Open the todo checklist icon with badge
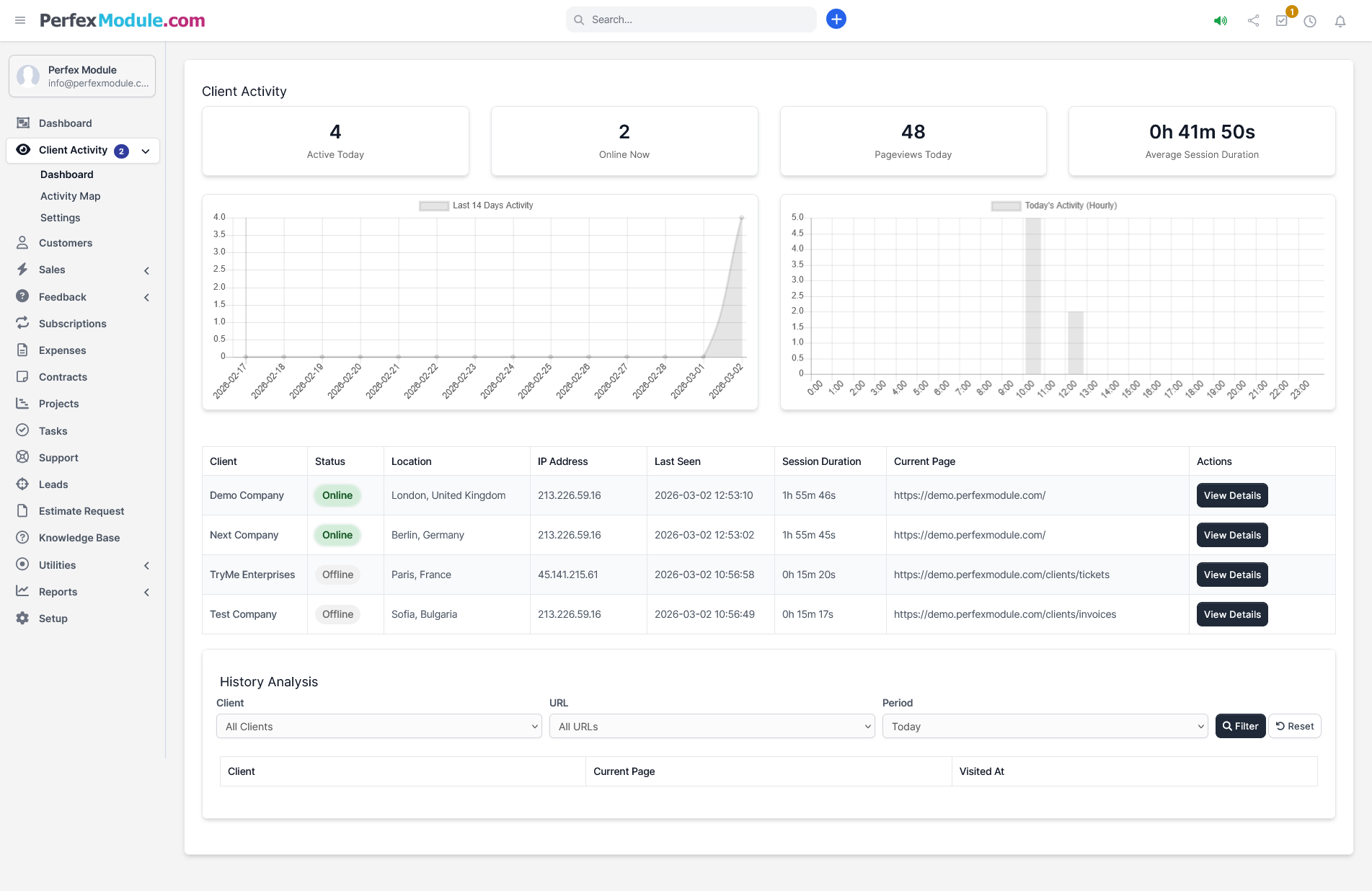 [1282, 21]
